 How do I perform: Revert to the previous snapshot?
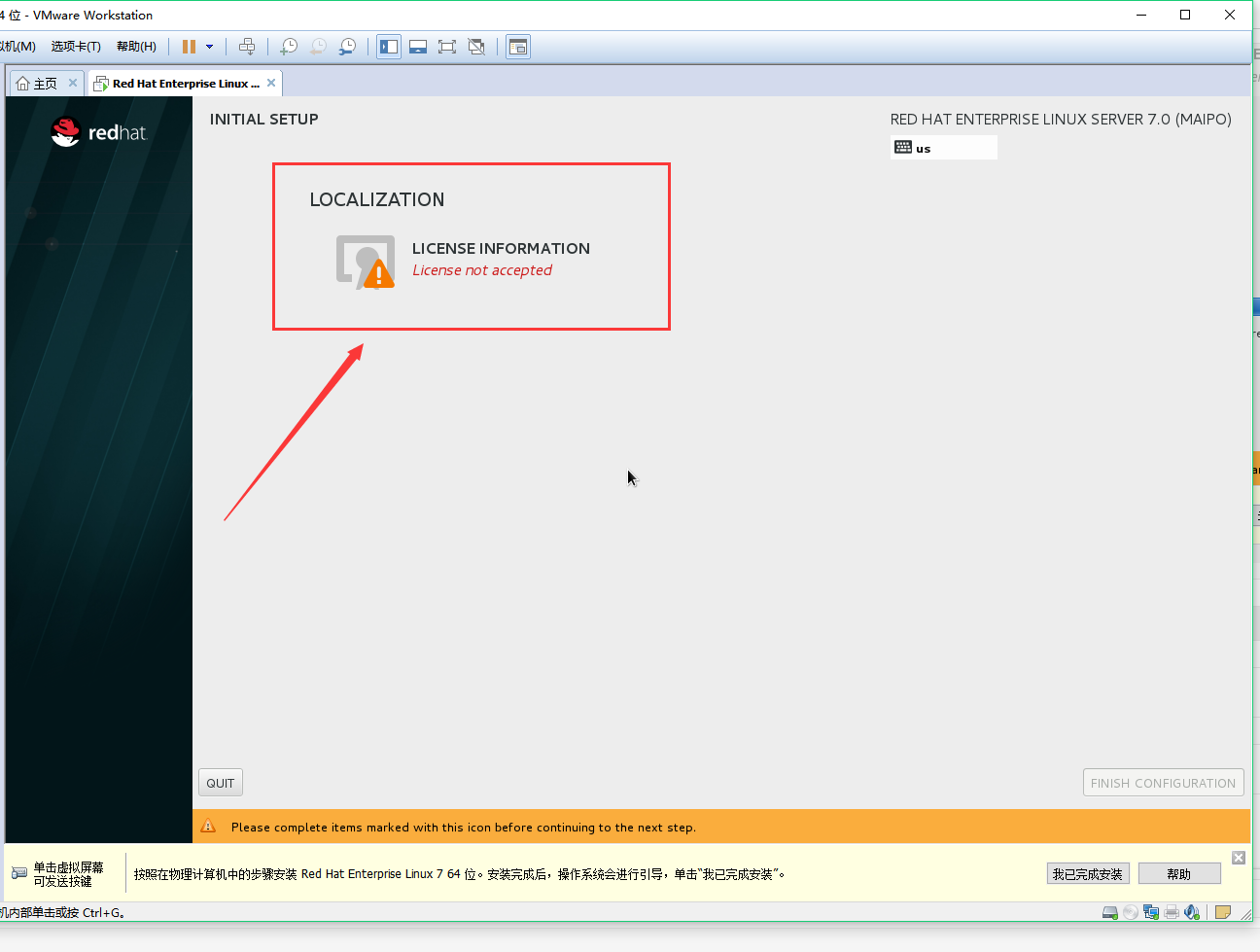(318, 47)
